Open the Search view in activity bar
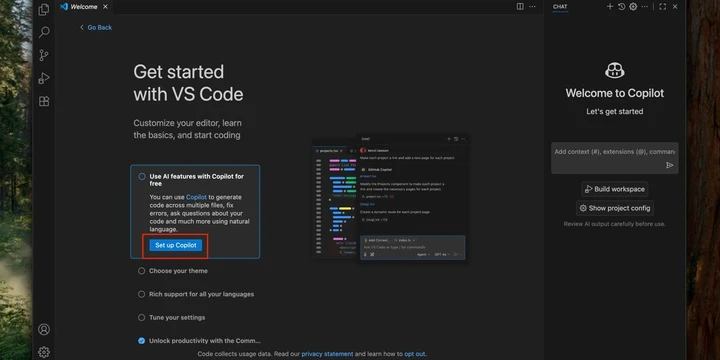 click(x=44, y=32)
